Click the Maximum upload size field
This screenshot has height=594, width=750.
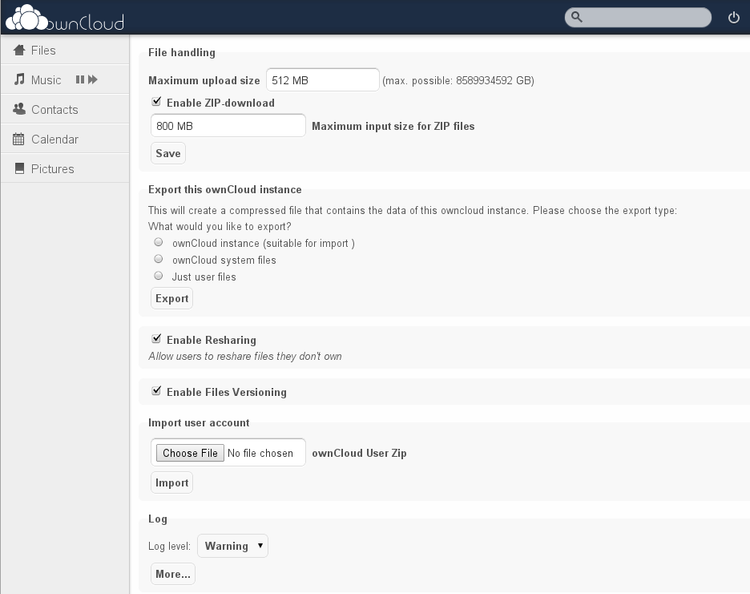(322, 80)
